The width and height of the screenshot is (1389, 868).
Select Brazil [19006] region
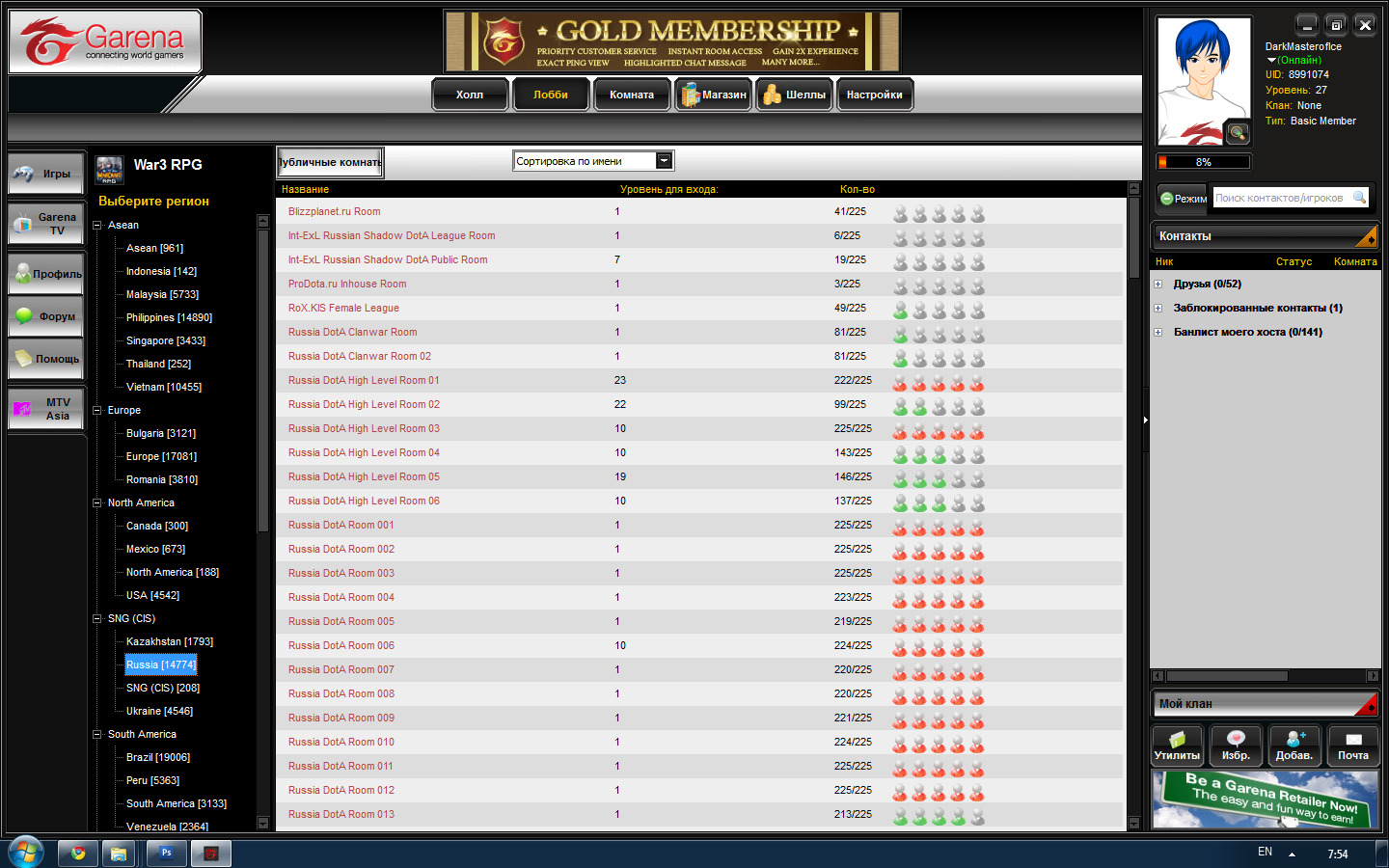[x=158, y=757]
